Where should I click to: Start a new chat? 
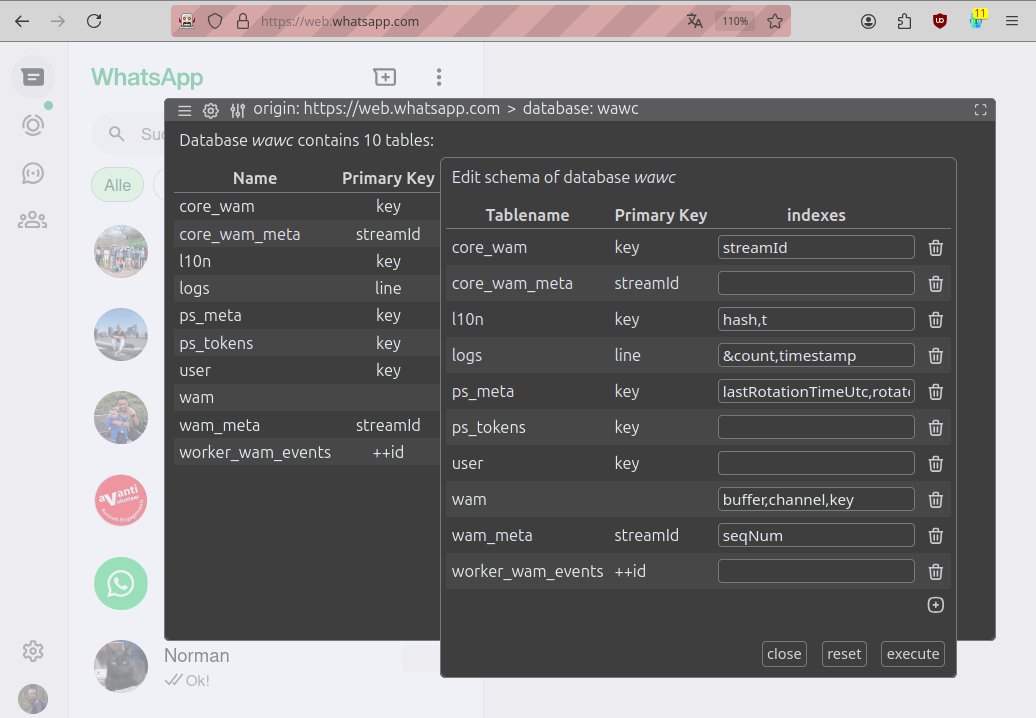pos(385,77)
